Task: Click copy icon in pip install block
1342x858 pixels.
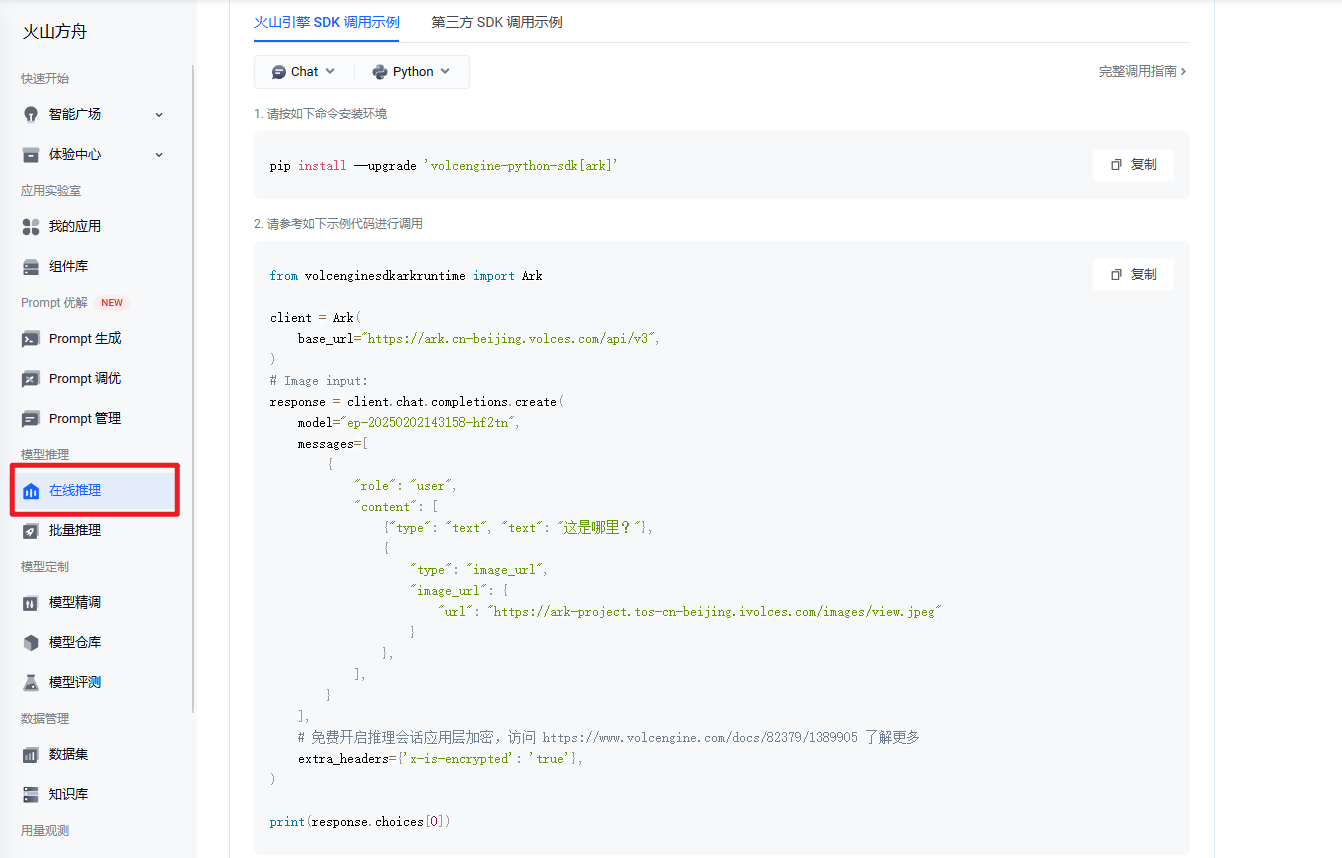Action: (x=1116, y=164)
